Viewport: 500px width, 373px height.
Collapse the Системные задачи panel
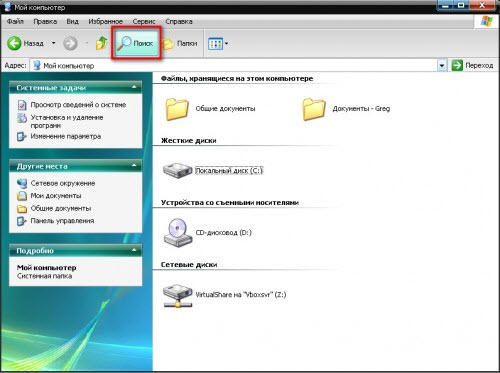tap(134, 87)
